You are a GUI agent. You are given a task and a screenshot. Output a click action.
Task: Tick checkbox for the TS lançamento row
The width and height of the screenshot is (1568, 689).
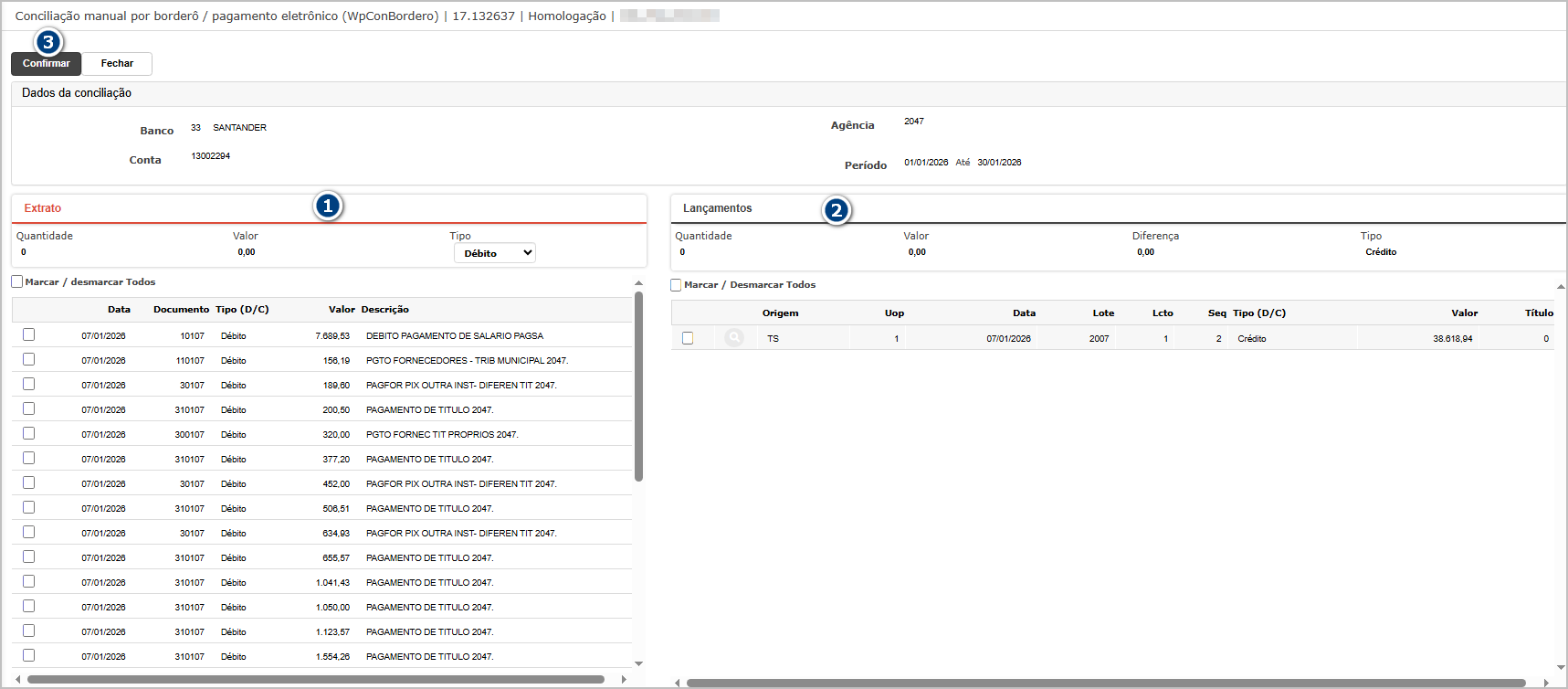(x=688, y=338)
